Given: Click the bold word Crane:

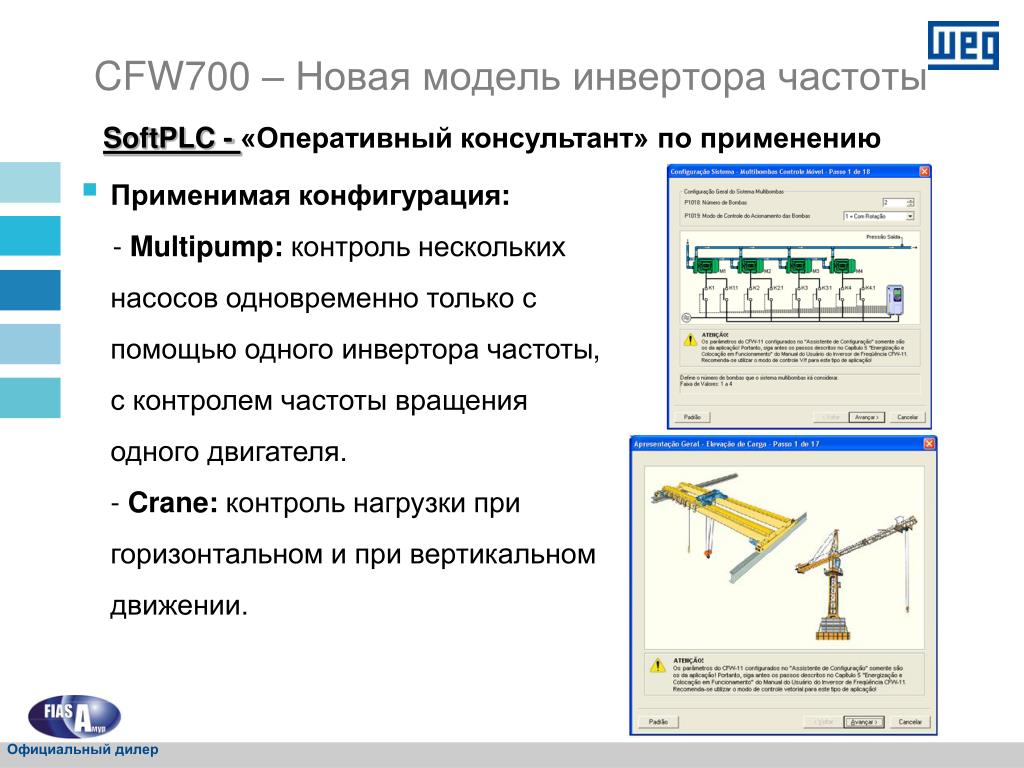Looking at the screenshot, I should point(172,503).
